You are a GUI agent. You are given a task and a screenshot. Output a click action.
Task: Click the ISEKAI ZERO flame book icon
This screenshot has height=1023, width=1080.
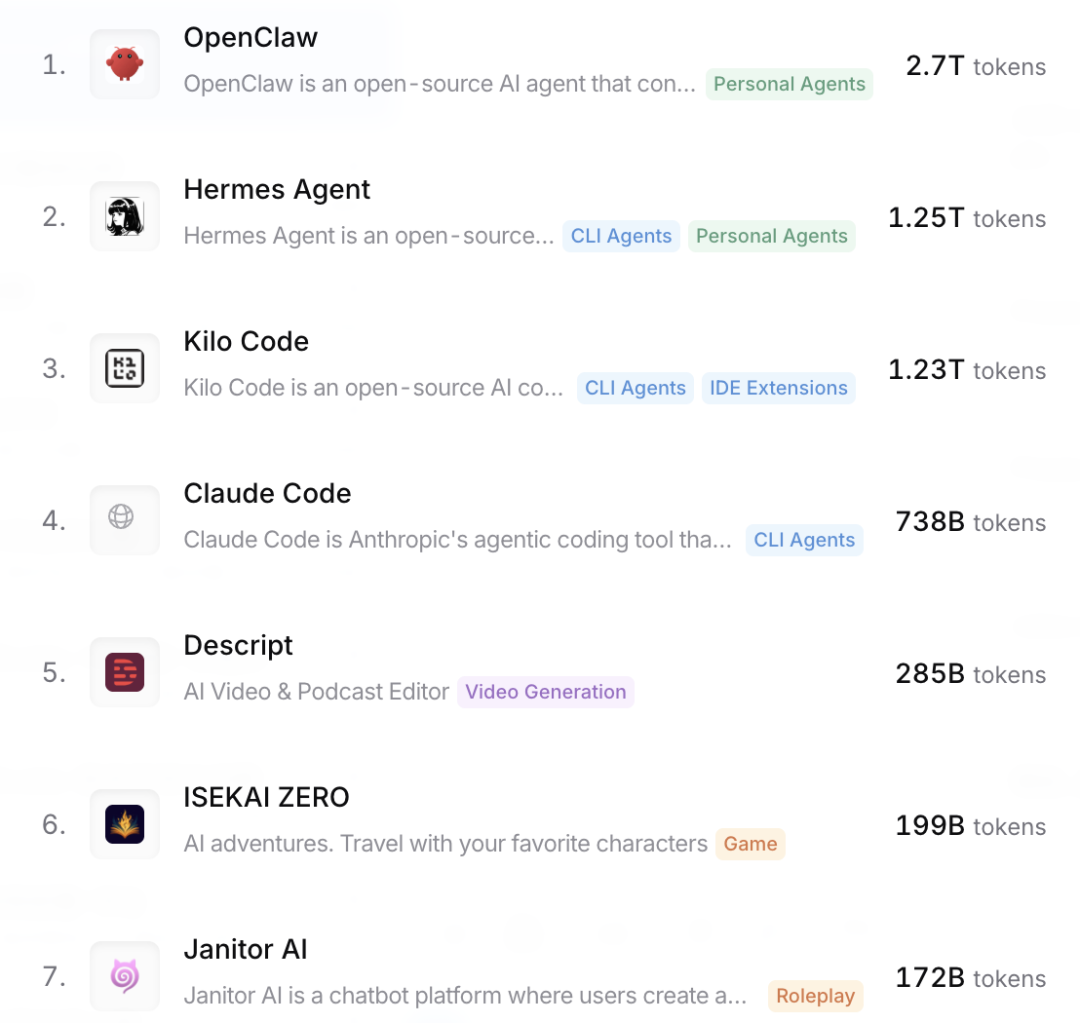click(125, 824)
